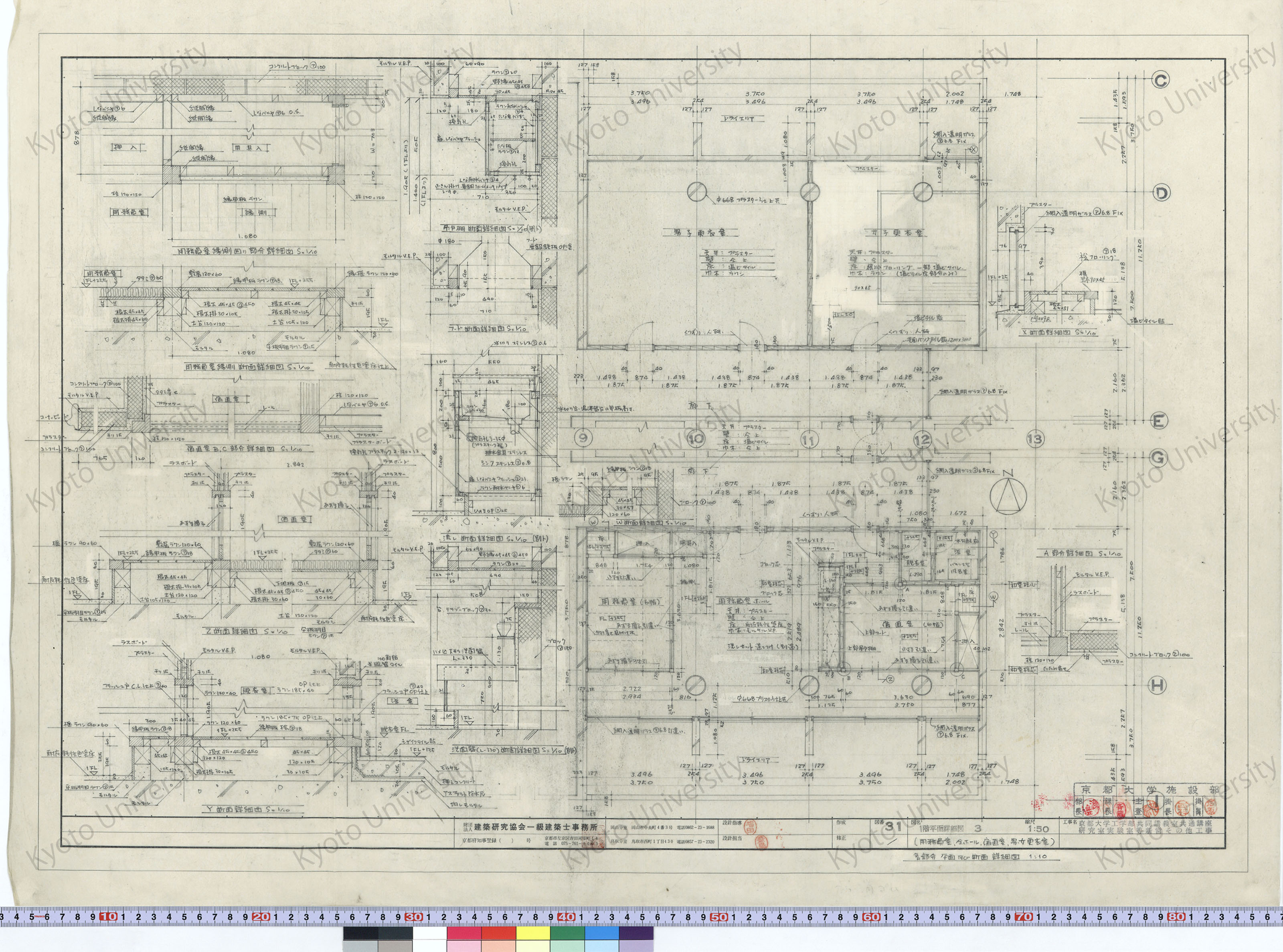The width and height of the screenshot is (1283, 952).
Task: Click drawing number 31 in title block
Action: 894,826
